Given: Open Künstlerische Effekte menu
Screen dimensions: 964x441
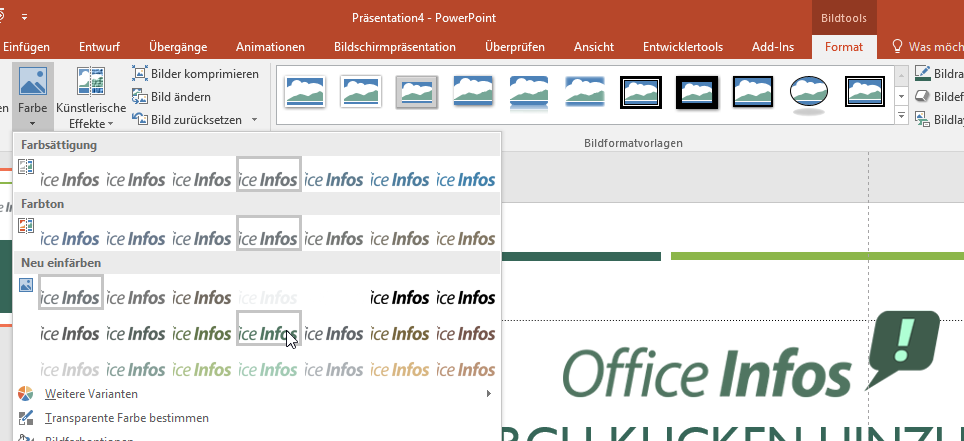Looking at the screenshot, I should pyautogui.click(x=91, y=98).
